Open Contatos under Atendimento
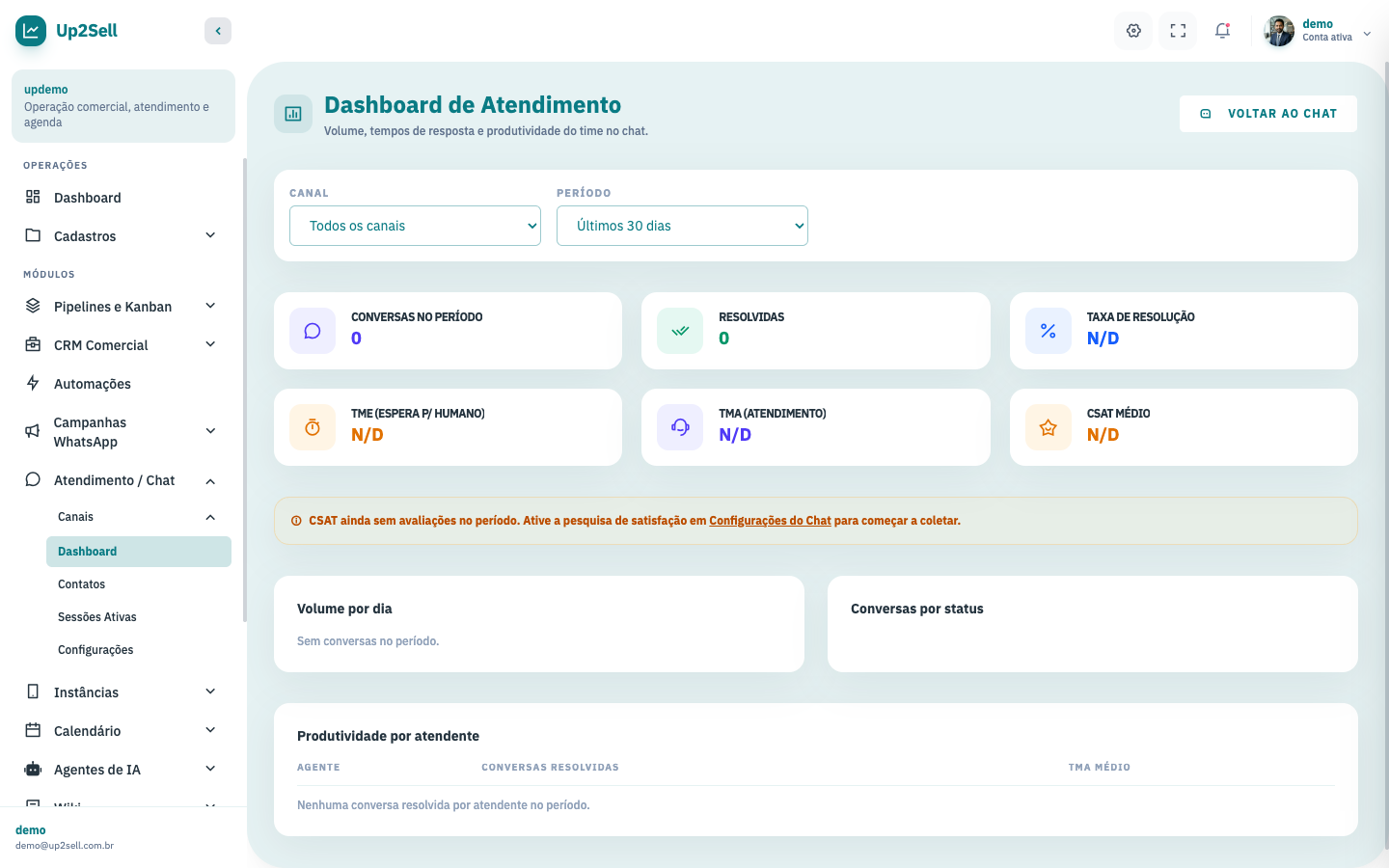Viewport: 1389px width, 868px height. coord(82,584)
